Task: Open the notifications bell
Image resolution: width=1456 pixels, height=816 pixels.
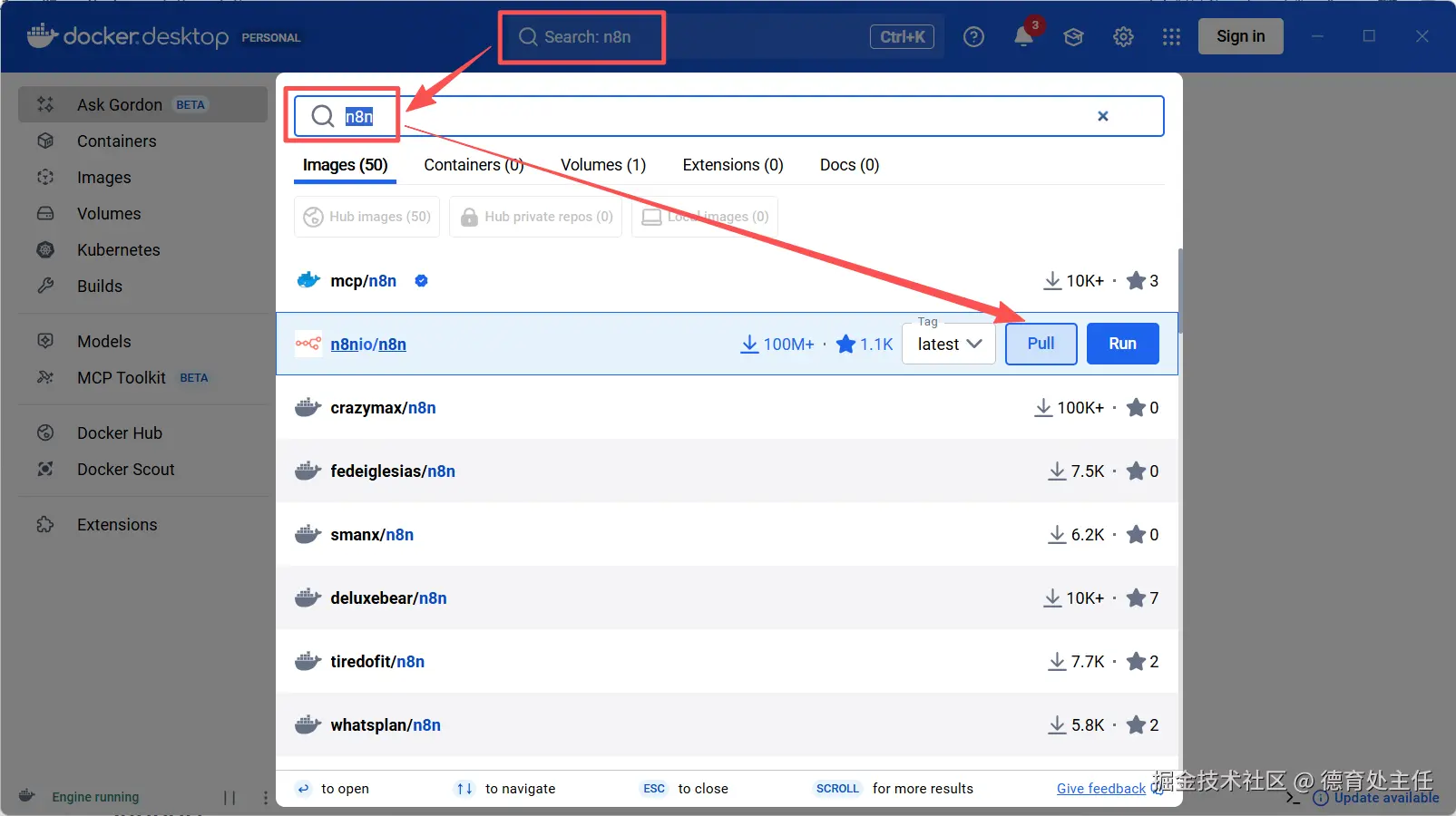Action: [1024, 36]
